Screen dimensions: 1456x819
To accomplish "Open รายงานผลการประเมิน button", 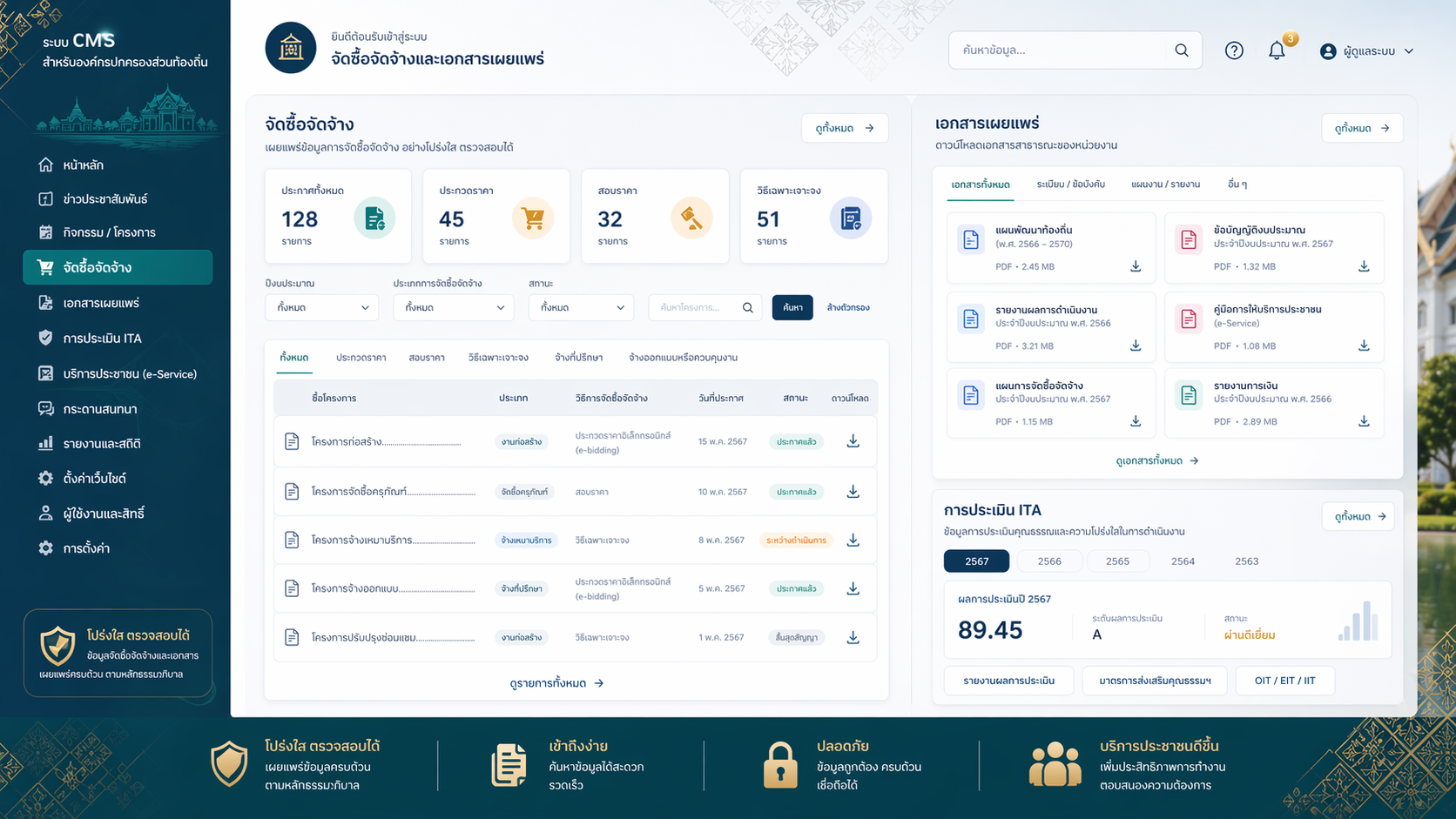I will click(1008, 681).
